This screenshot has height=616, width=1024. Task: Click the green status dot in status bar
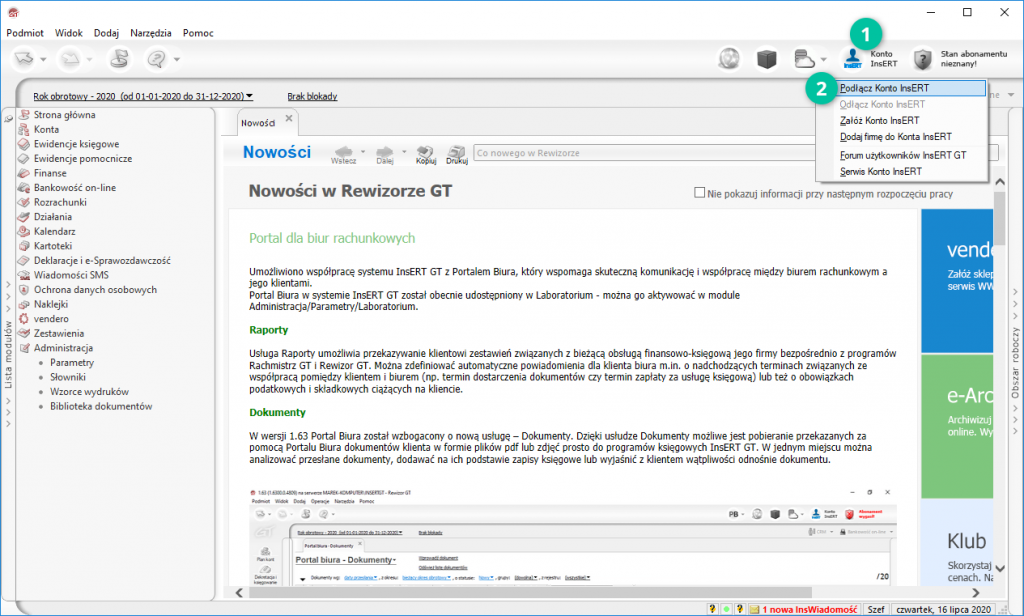point(726,609)
